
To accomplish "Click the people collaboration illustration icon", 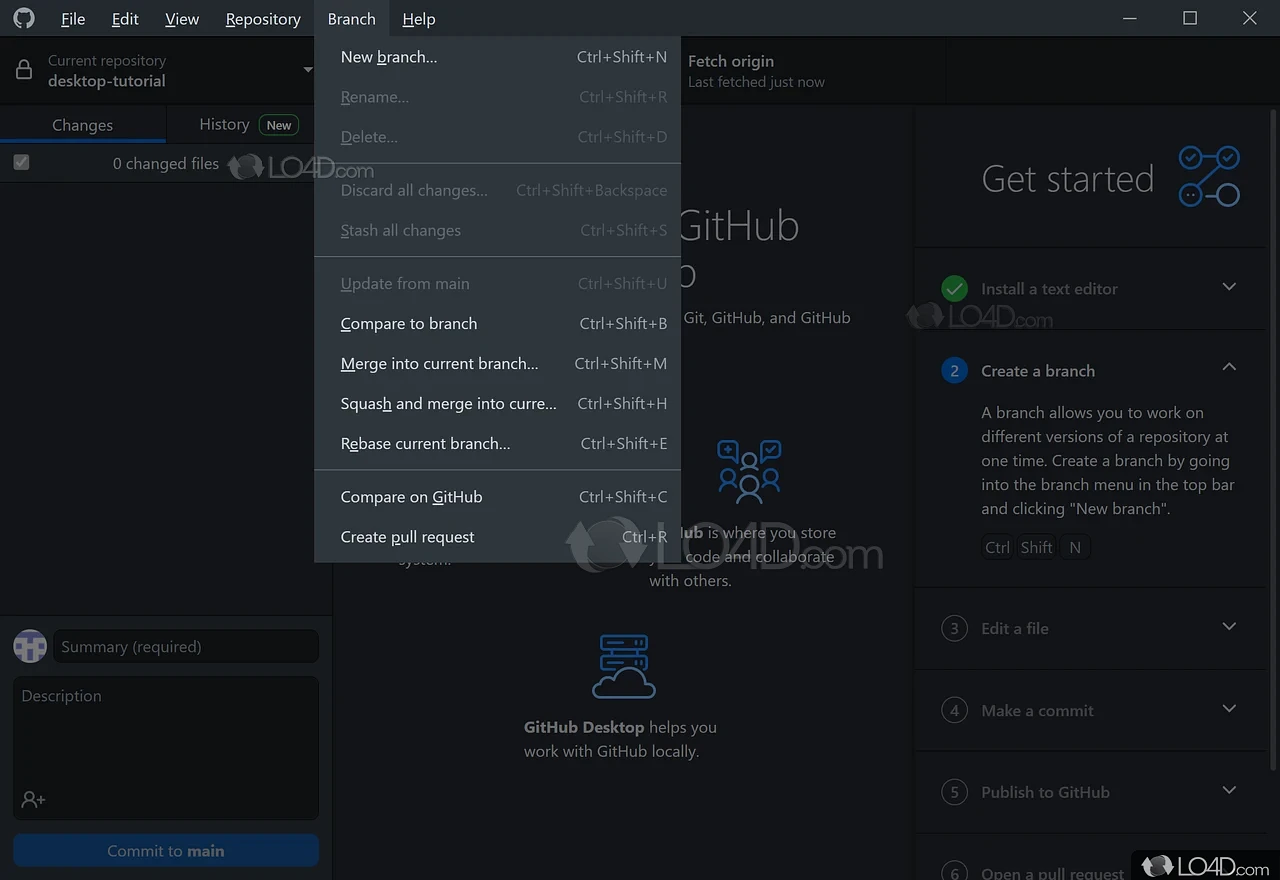I will [x=749, y=471].
